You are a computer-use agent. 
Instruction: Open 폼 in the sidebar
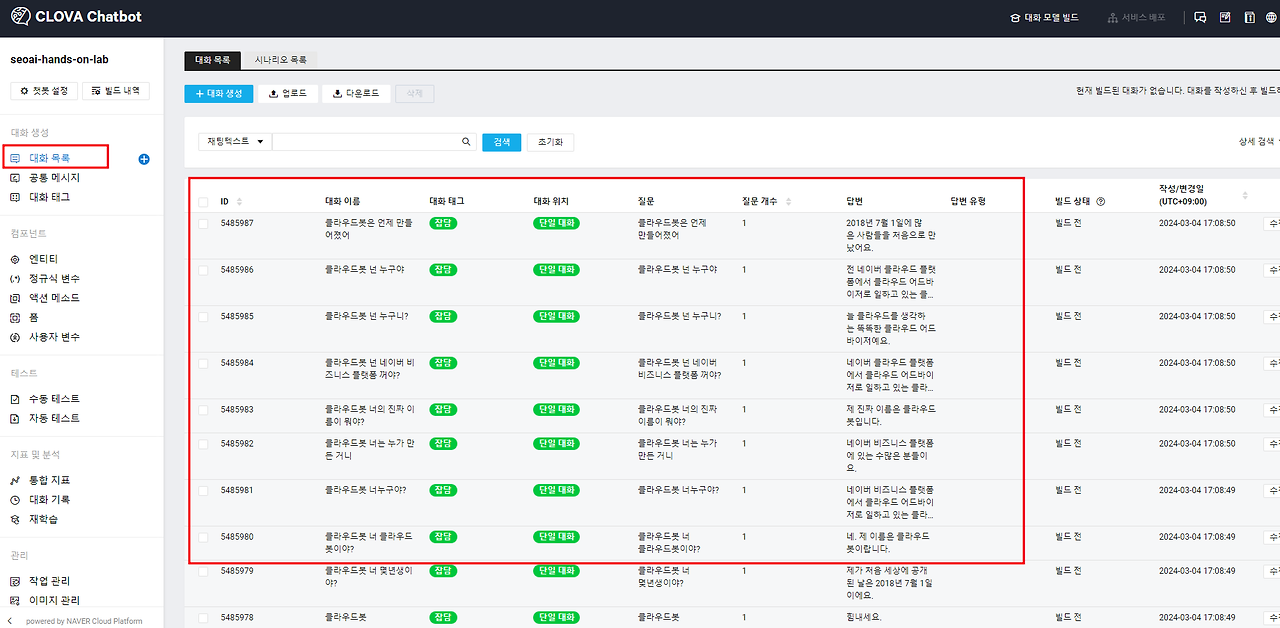34,317
